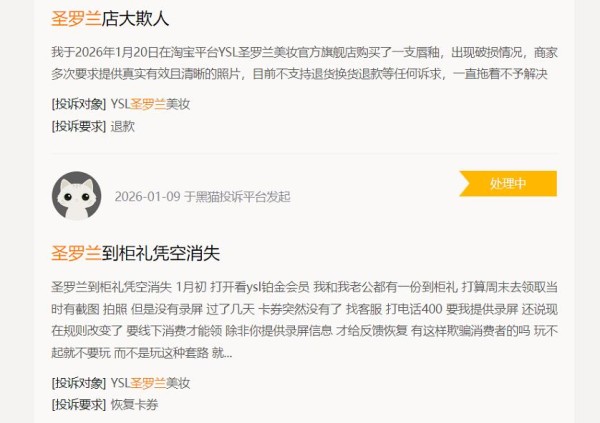Click the first complaint's [投诉对象] label

click(79, 104)
